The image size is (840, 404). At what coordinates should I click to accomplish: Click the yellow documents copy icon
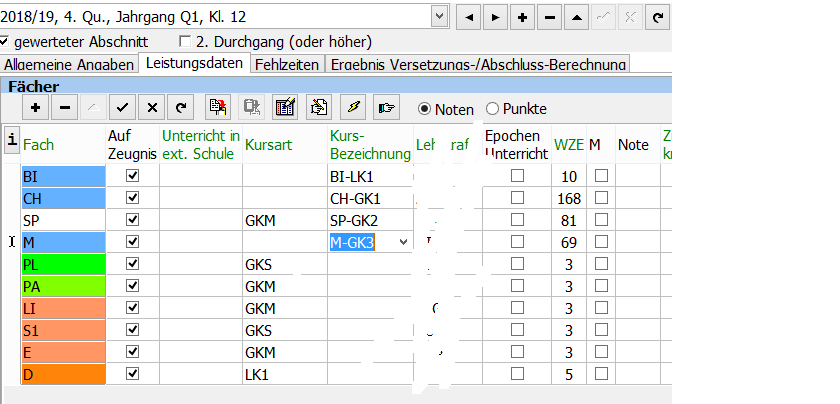319,108
